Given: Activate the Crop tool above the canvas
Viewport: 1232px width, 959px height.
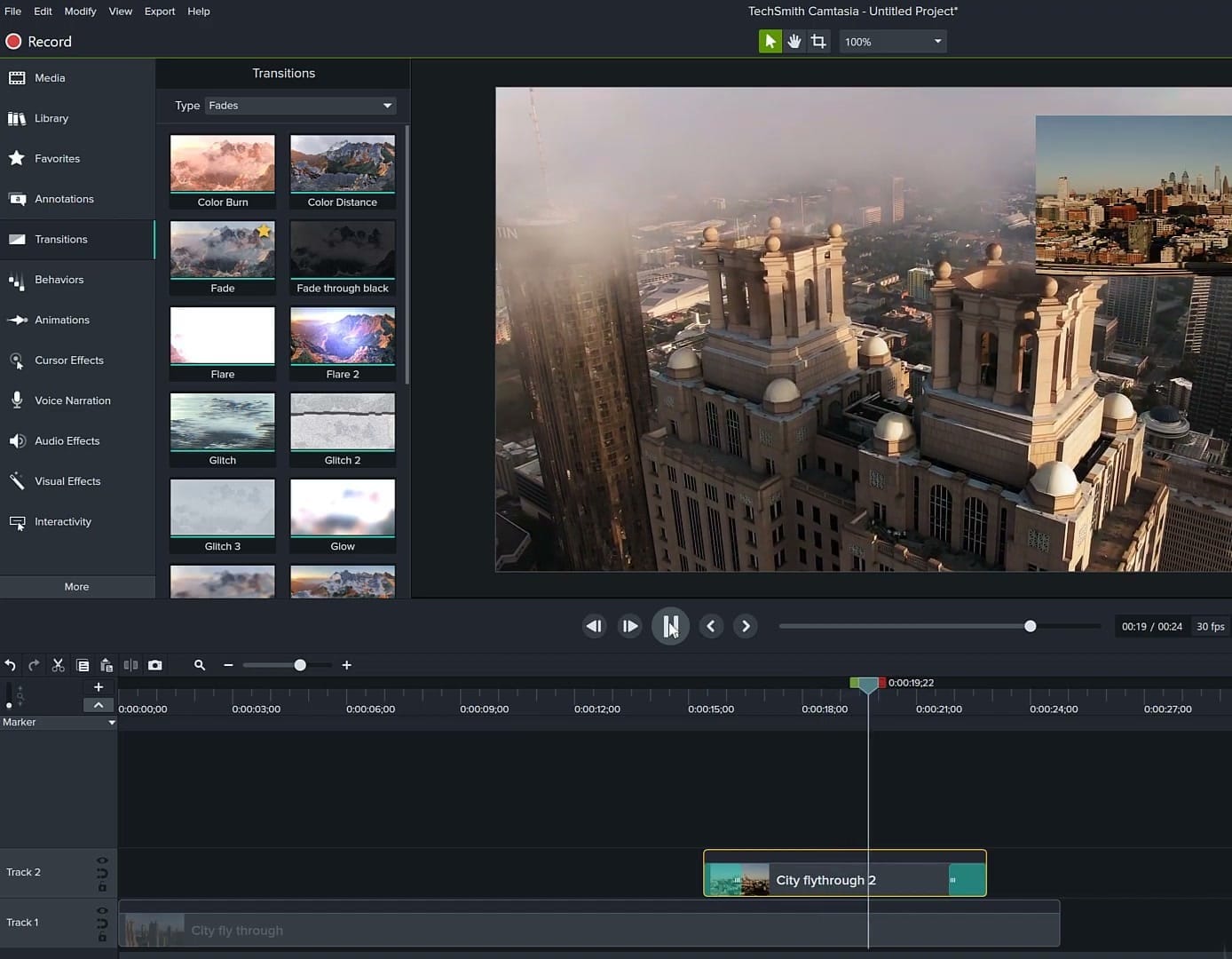Looking at the screenshot, I should click(817, 41).
